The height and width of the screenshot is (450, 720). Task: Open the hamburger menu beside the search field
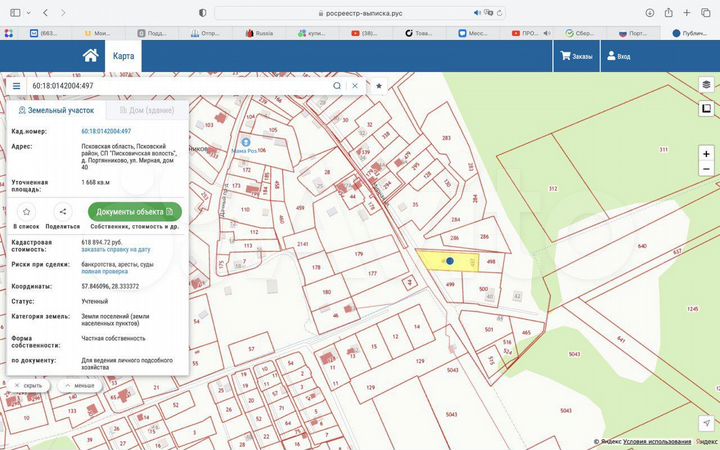[17, 86]
